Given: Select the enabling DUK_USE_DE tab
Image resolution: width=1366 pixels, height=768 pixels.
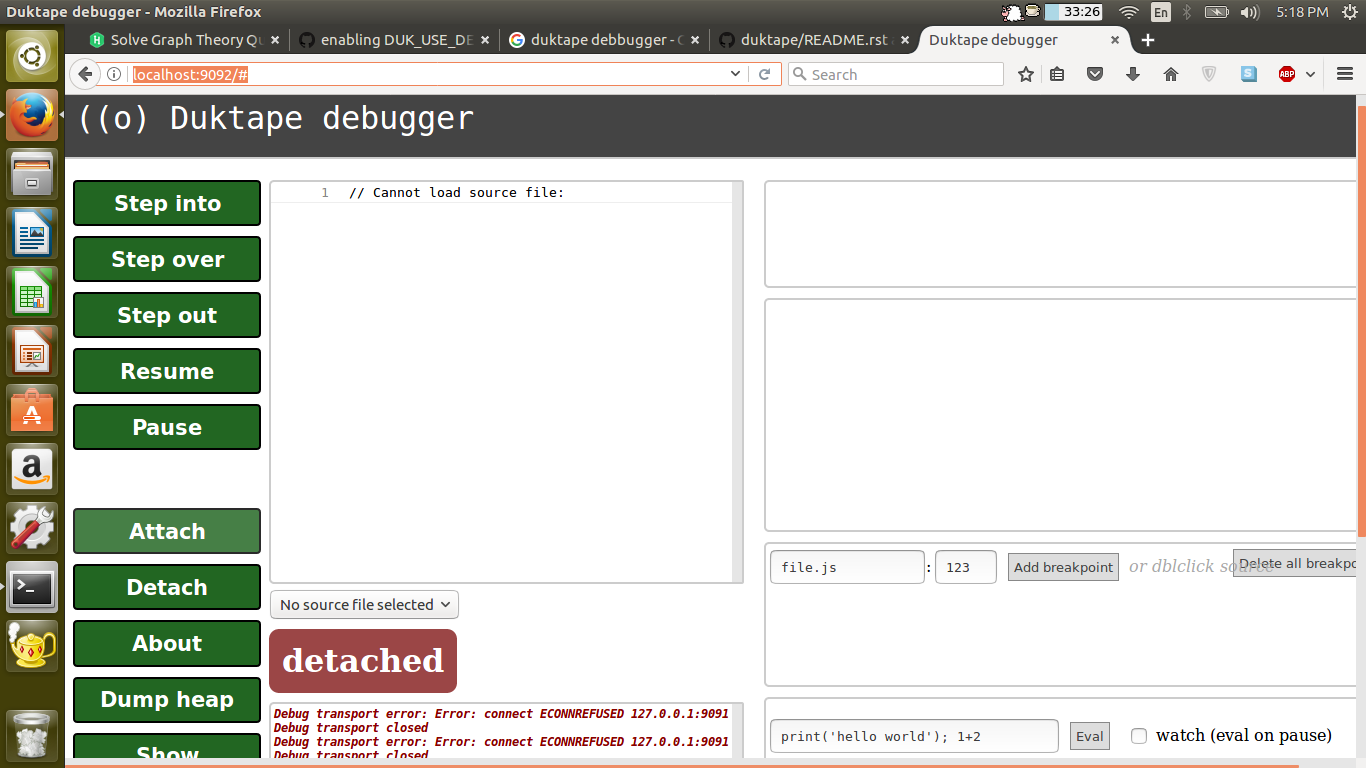Looking at the screenshot, I should [x=395, y=40].
